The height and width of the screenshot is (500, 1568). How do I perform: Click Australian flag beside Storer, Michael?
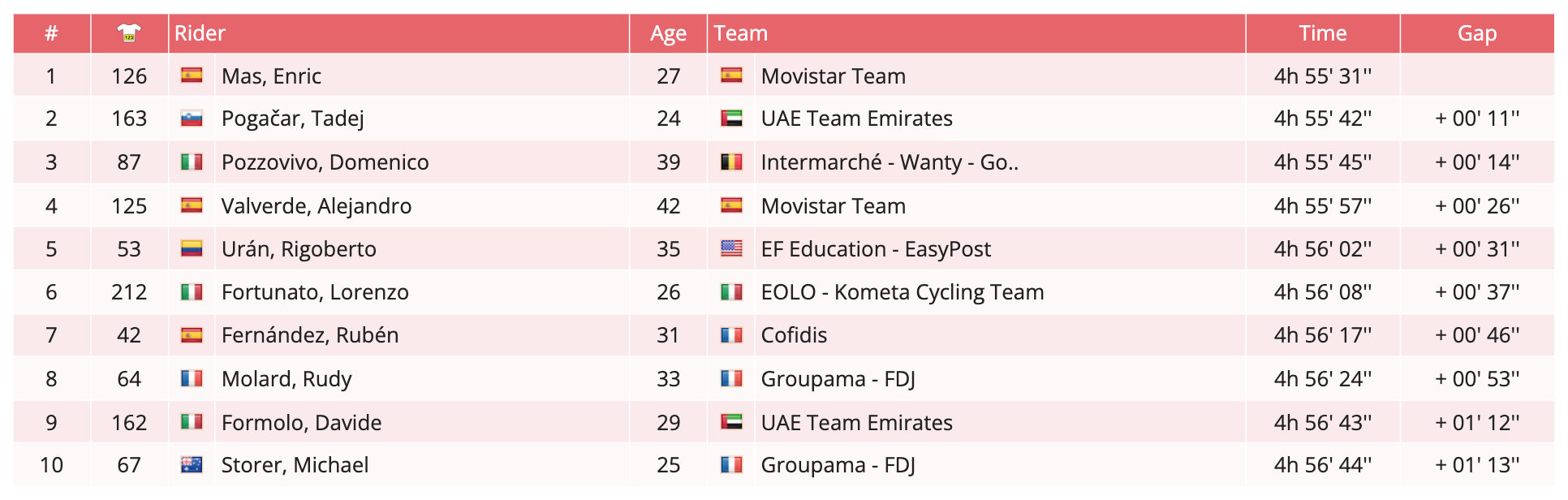pos(192,464)
